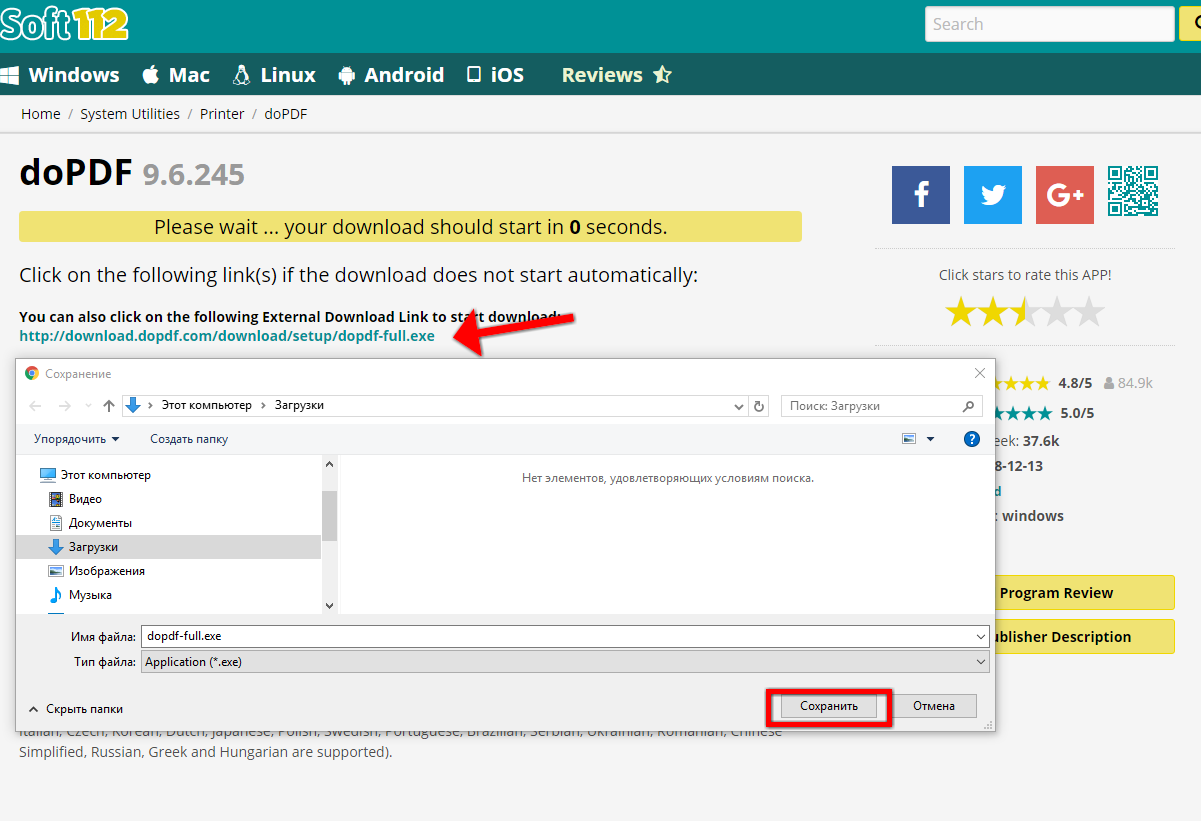Go back in save dialog
This screenshot has height=821, width=1201.
coord(36,406)
